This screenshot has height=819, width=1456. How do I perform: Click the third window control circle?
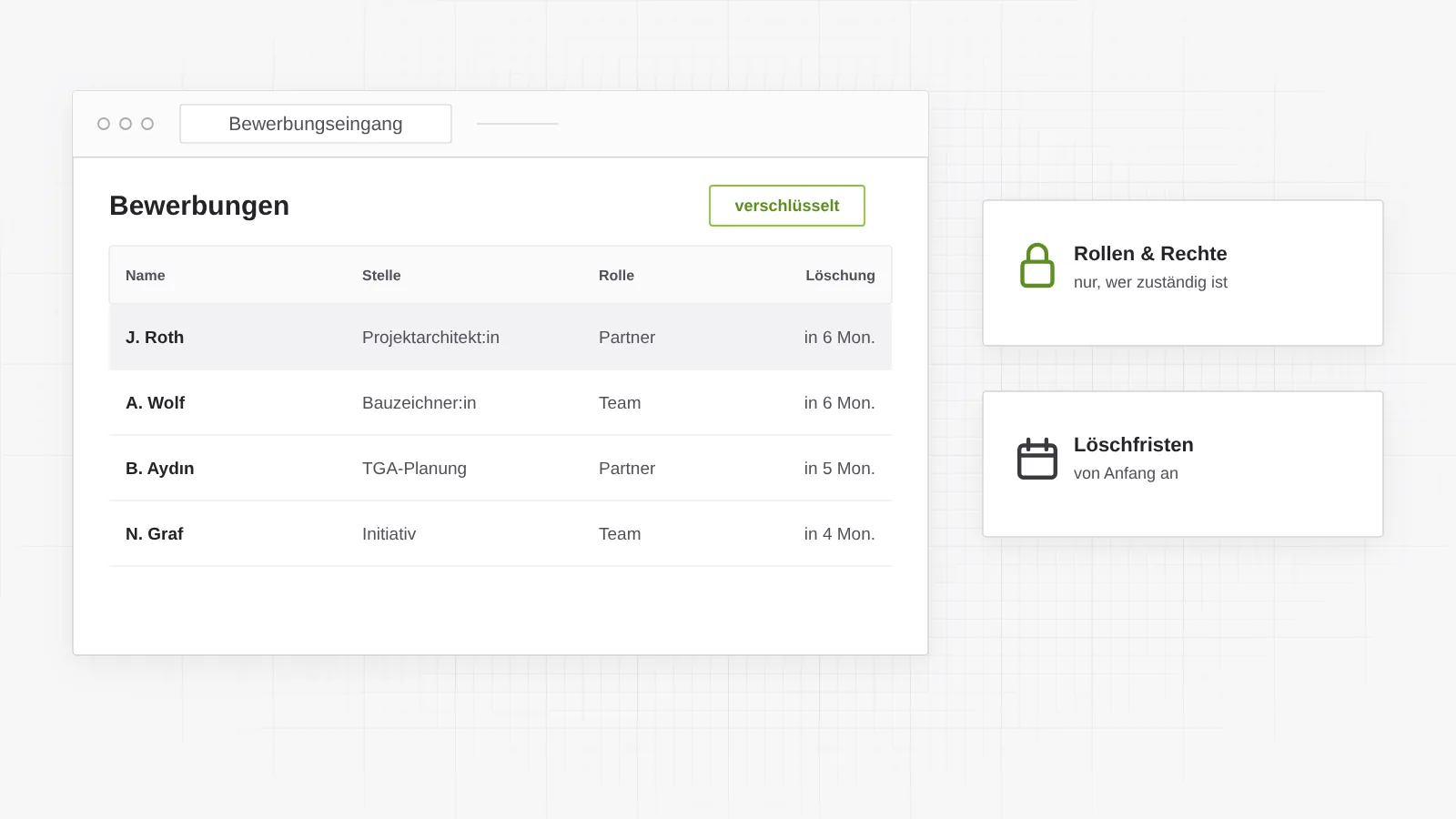(x=147, y=124)
